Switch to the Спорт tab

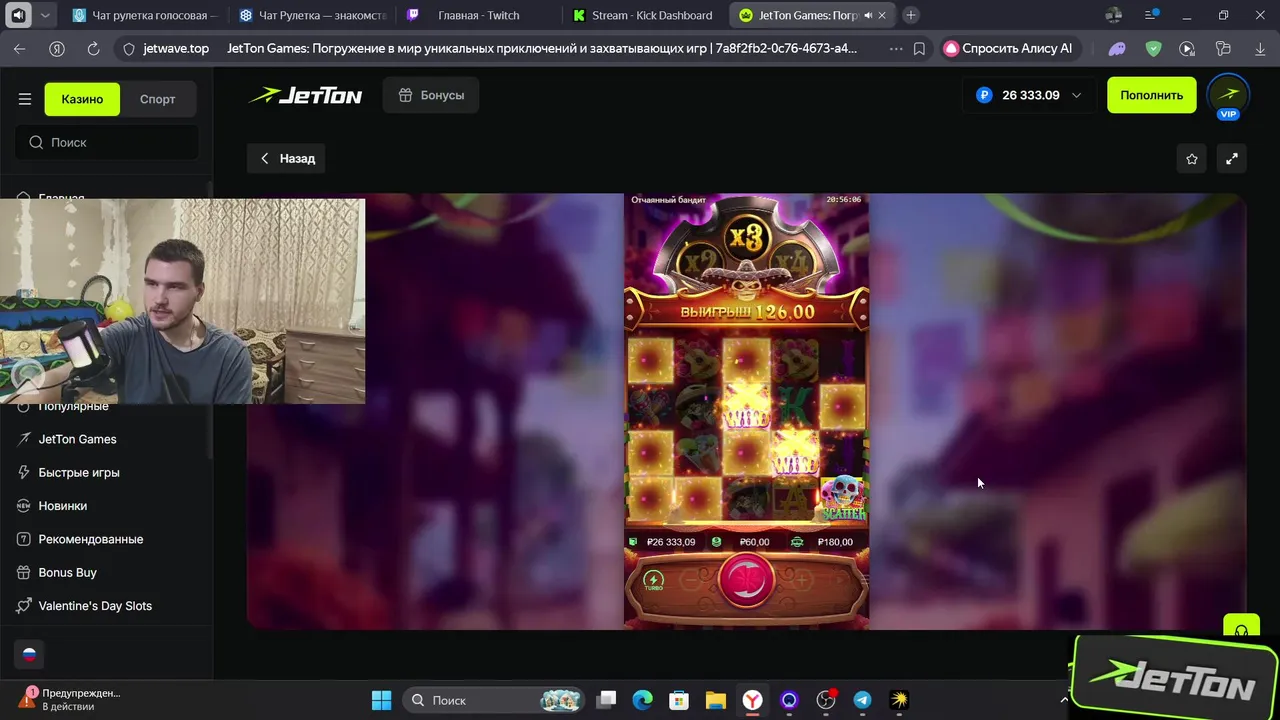click(x=158, y=99)
